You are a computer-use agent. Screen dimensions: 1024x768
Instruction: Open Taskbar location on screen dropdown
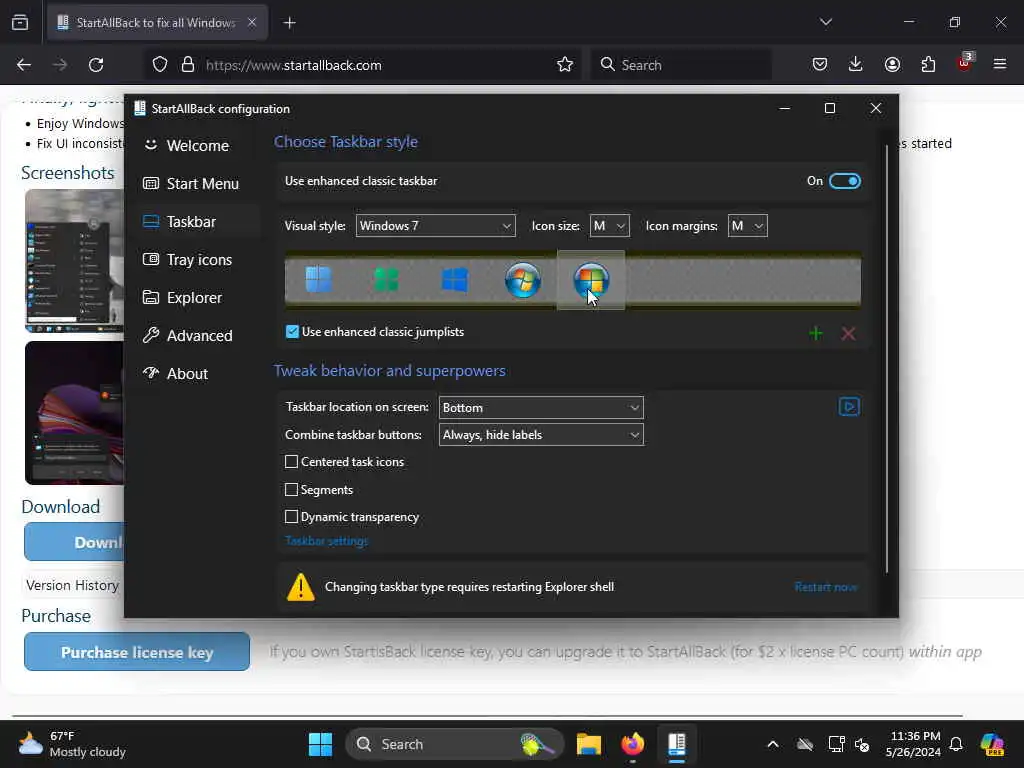[x=541, y=408]
